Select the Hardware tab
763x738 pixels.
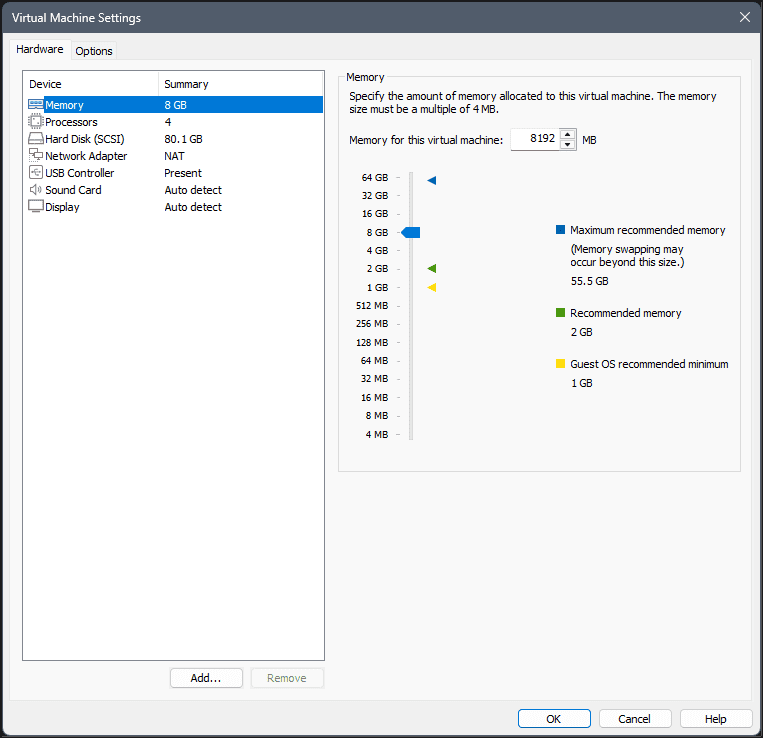click(40, 49)
